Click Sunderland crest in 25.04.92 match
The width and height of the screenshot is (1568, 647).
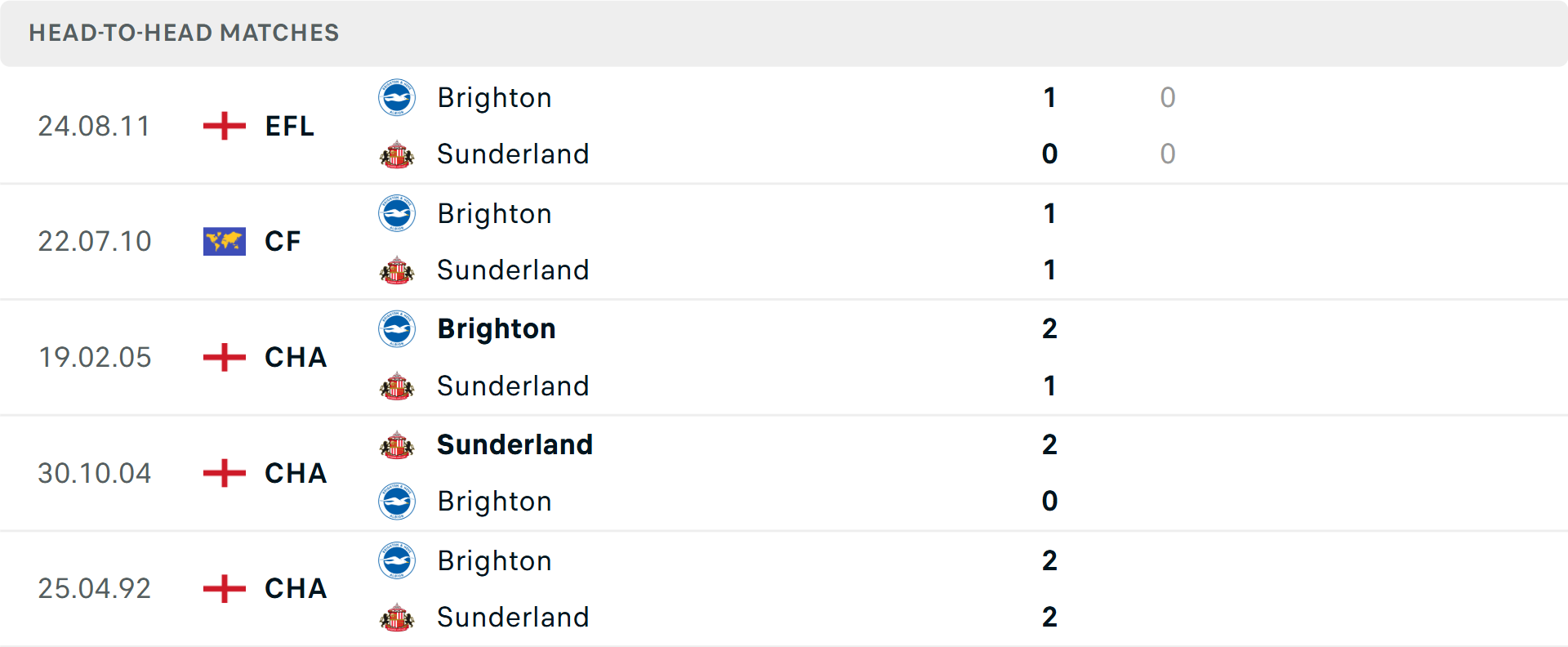(397, 618)
